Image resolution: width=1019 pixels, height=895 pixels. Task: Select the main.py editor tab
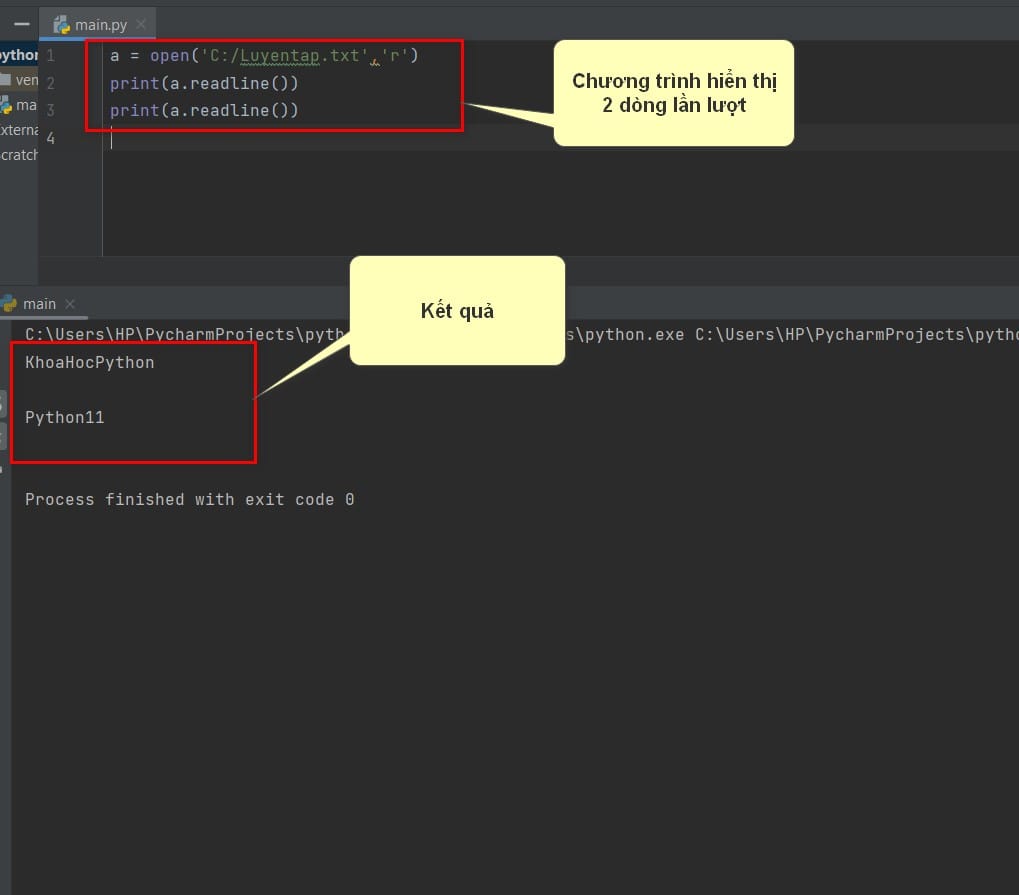tap(97, 25)
